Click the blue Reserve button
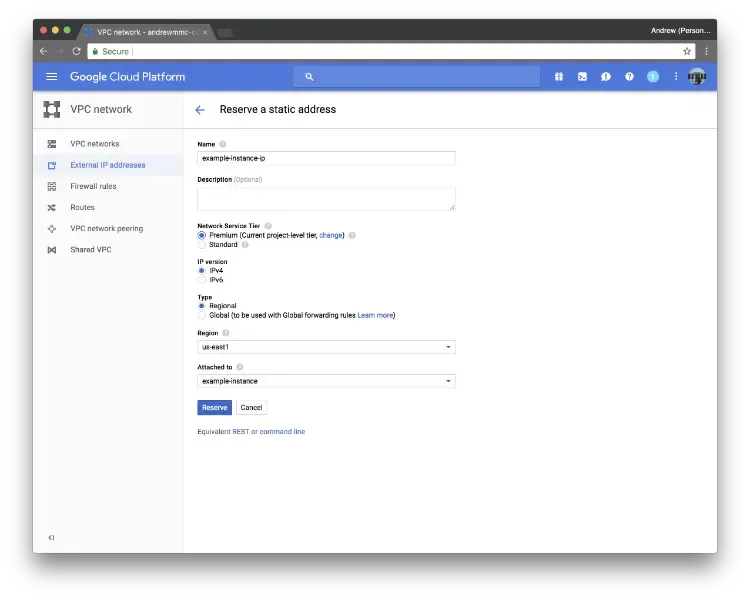The width and height of the screenshot is (750, 600). click(x=214, y=407)
